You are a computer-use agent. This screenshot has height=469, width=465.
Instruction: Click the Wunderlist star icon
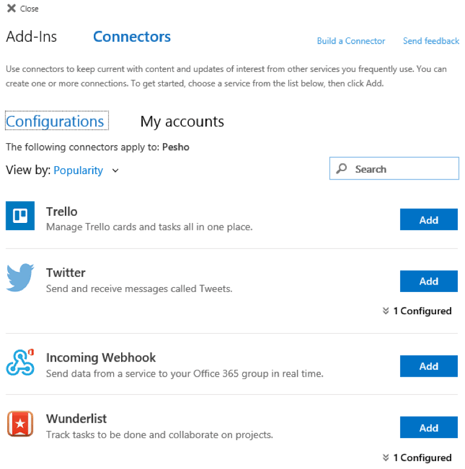pyautogui.click(x=20, y=424)
